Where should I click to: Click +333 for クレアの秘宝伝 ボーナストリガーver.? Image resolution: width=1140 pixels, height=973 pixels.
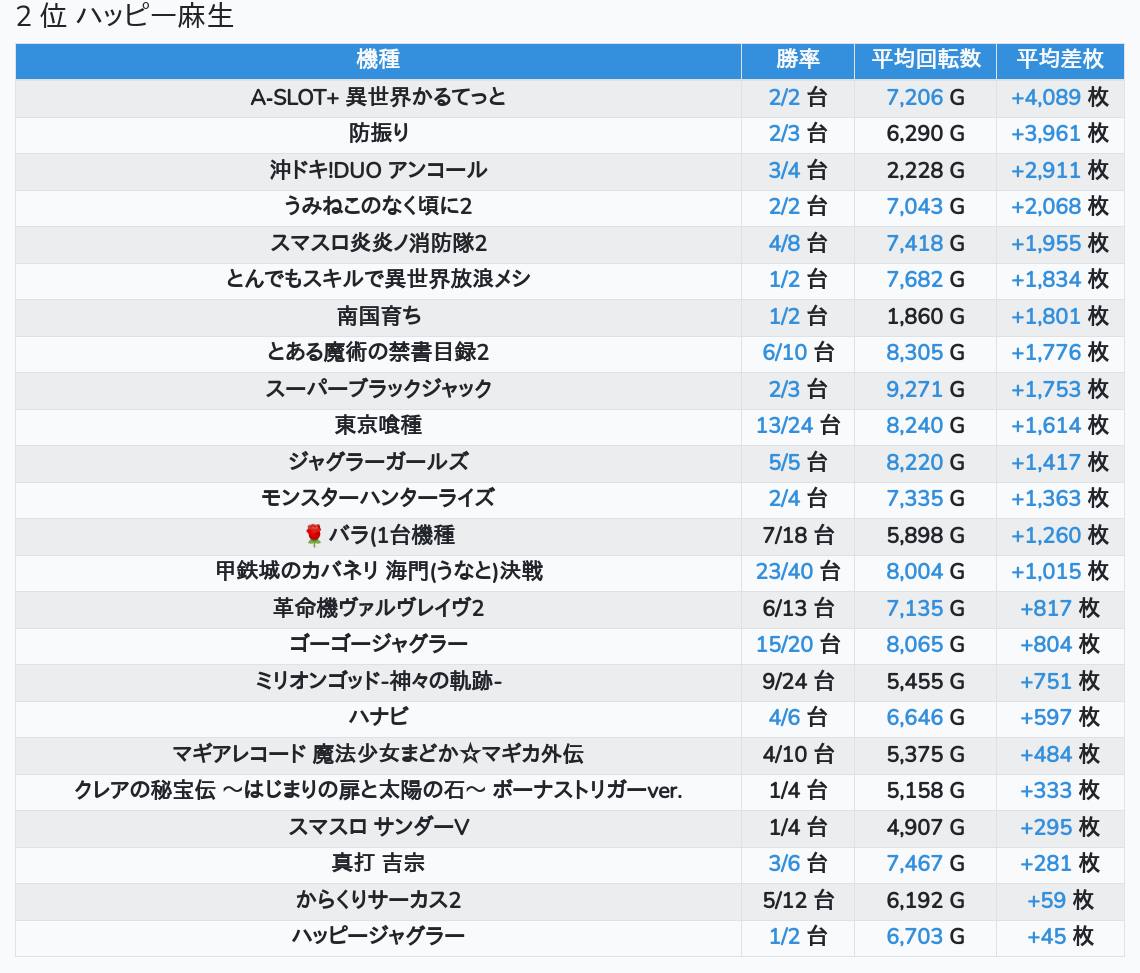[x=1046, y=790]
